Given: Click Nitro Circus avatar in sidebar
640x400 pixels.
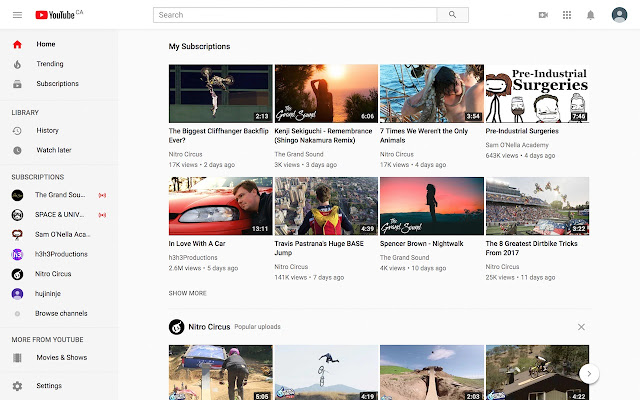Looking at the screenshot, I should (17, 274).
